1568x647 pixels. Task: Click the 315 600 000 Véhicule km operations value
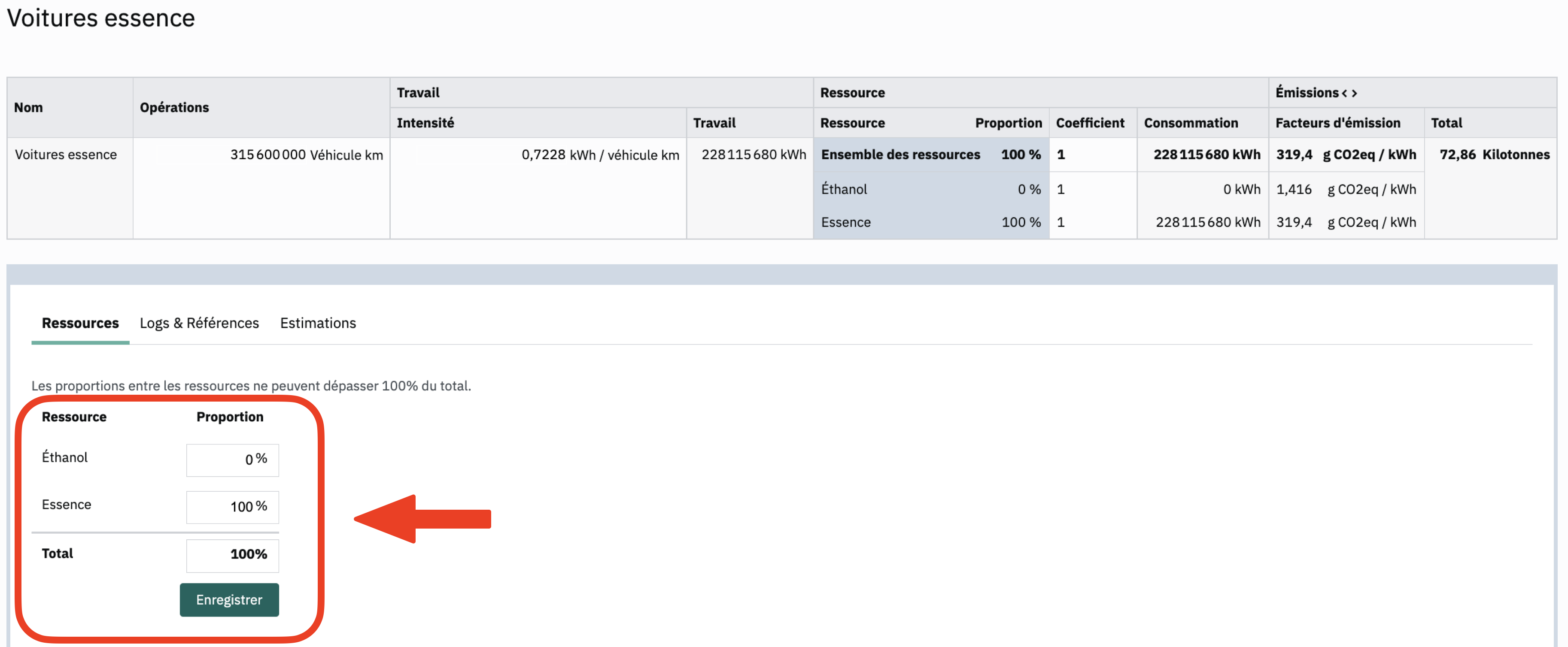[306, 154]
